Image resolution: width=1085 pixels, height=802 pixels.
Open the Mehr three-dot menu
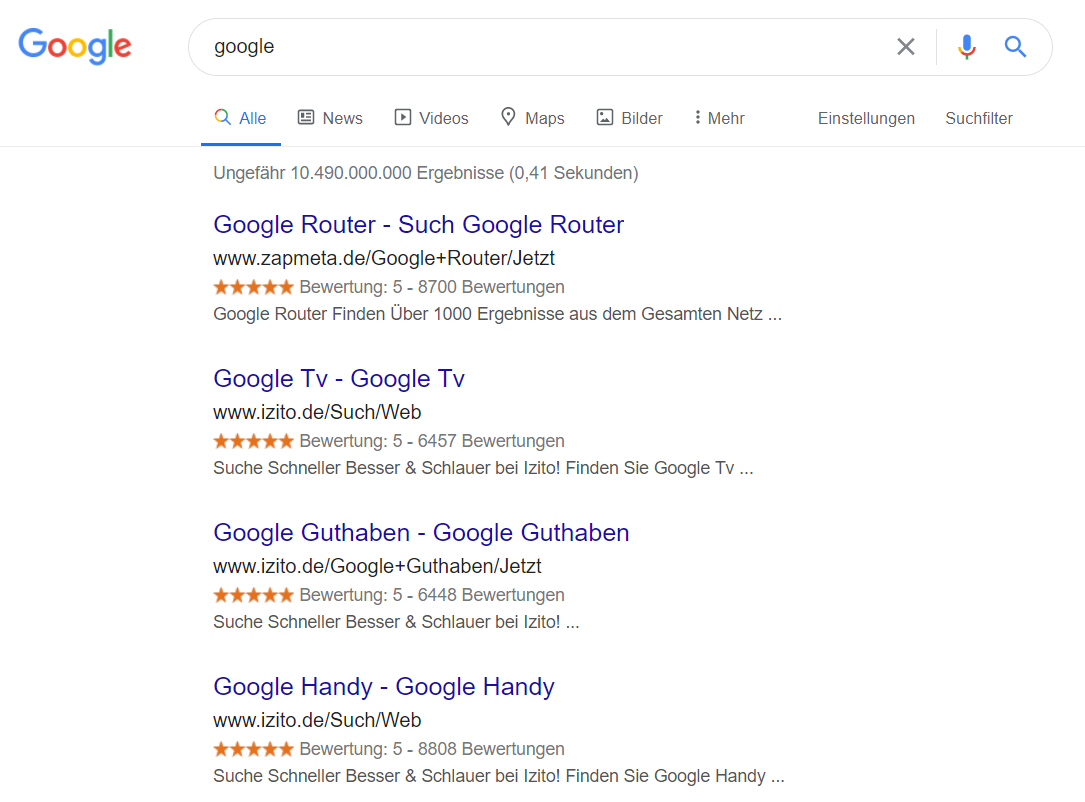720,118
